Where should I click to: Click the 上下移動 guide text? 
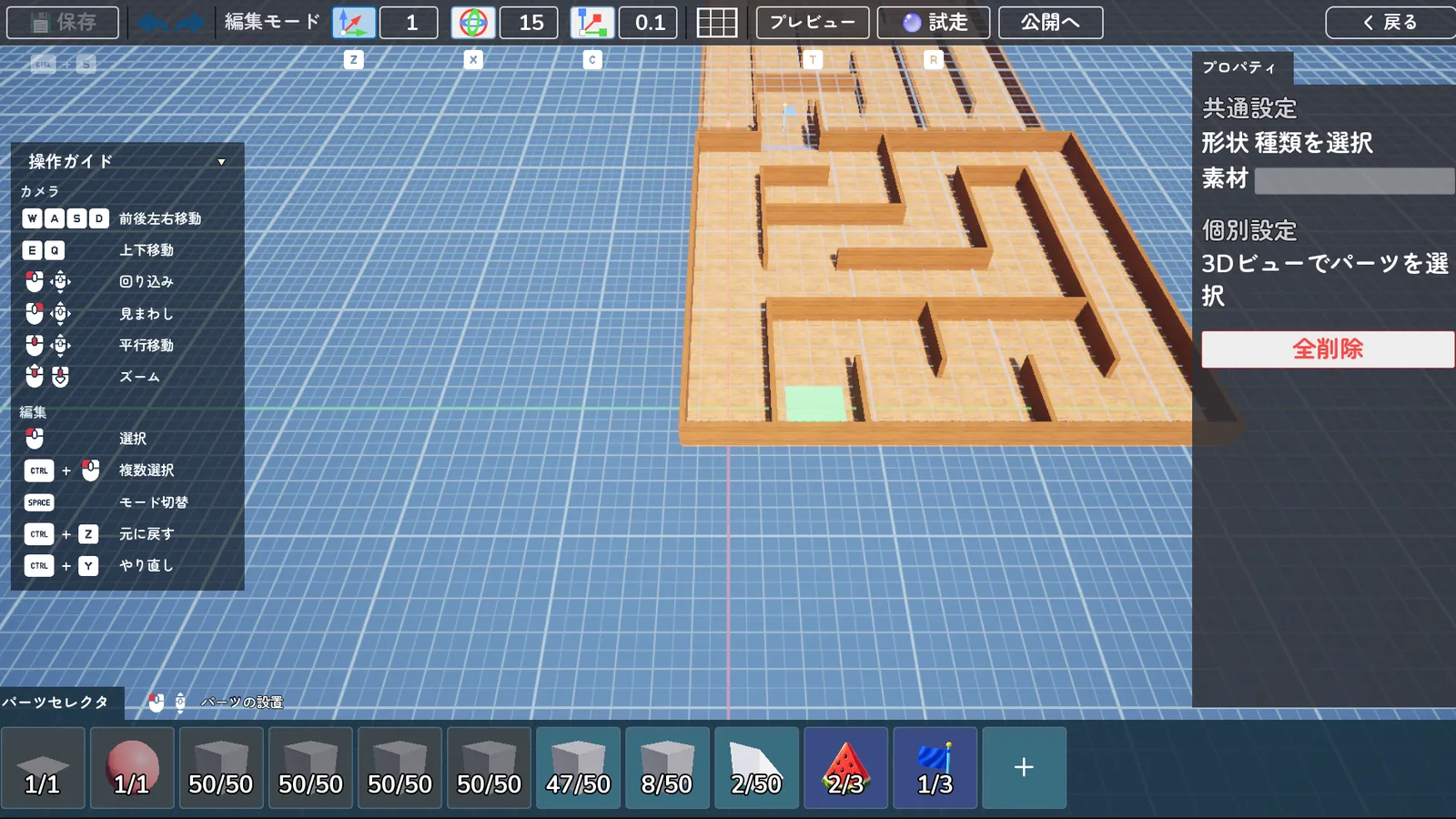147,250
